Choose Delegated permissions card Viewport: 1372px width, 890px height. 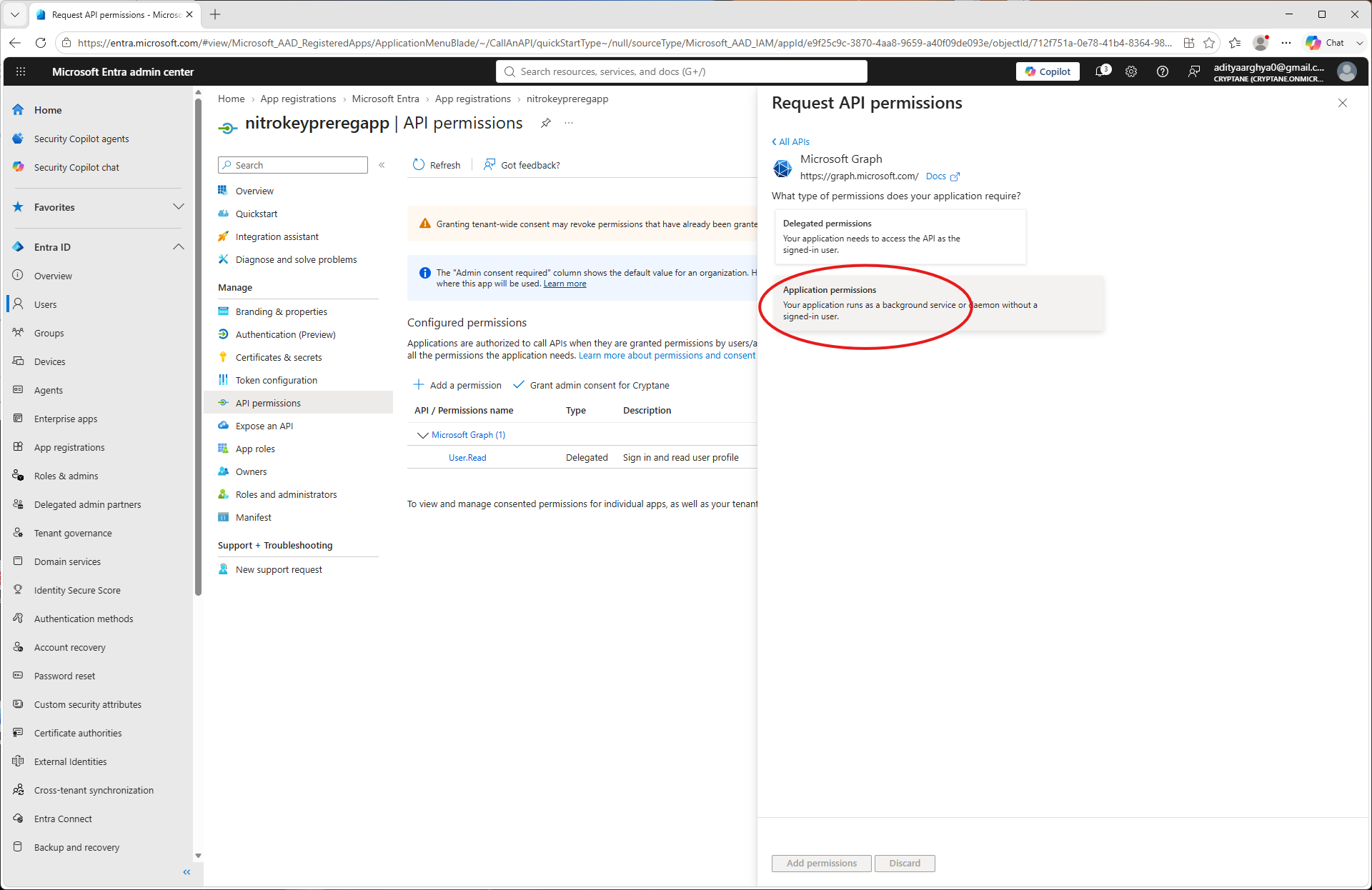[900, 236]
